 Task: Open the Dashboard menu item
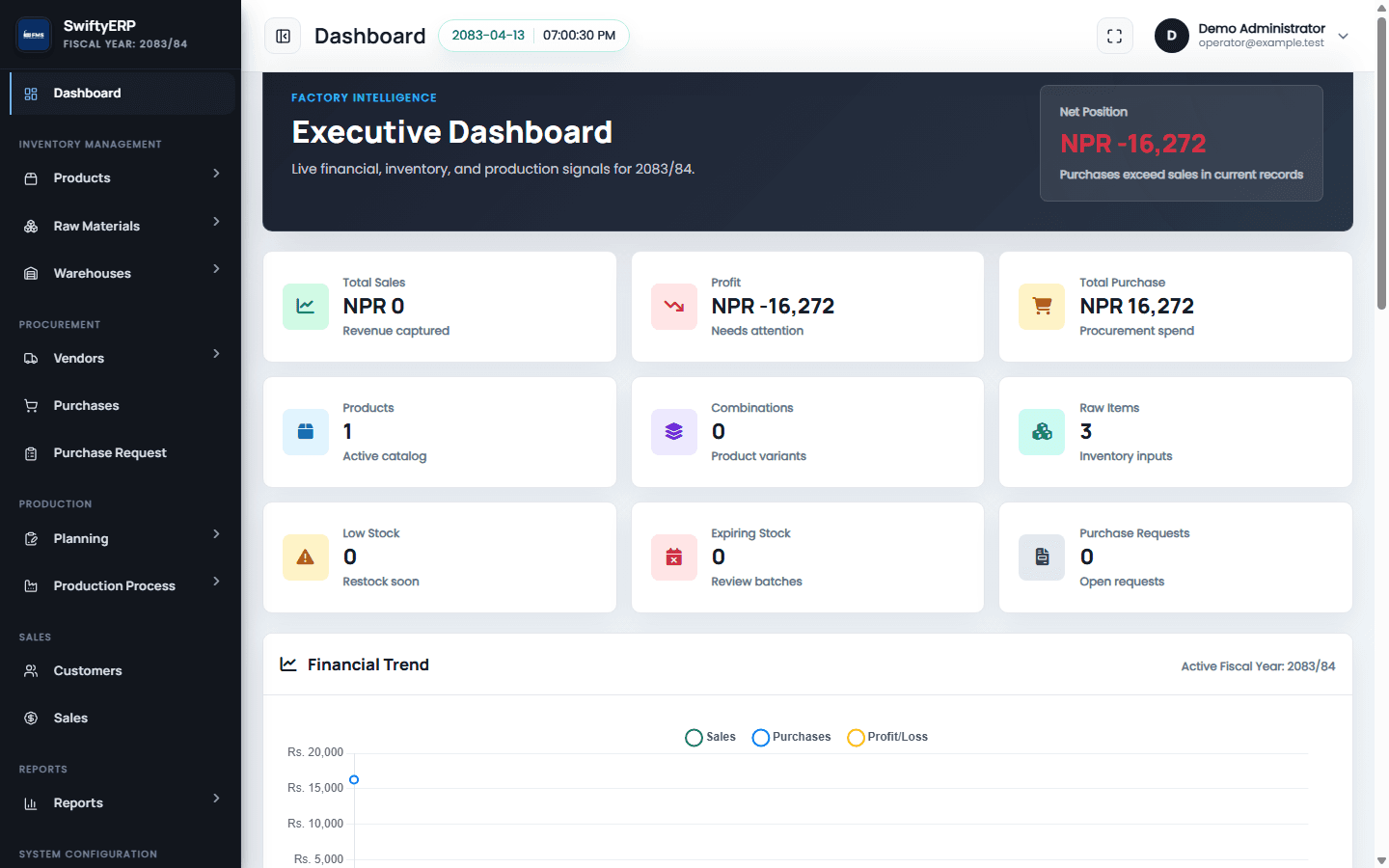[123, 94]
